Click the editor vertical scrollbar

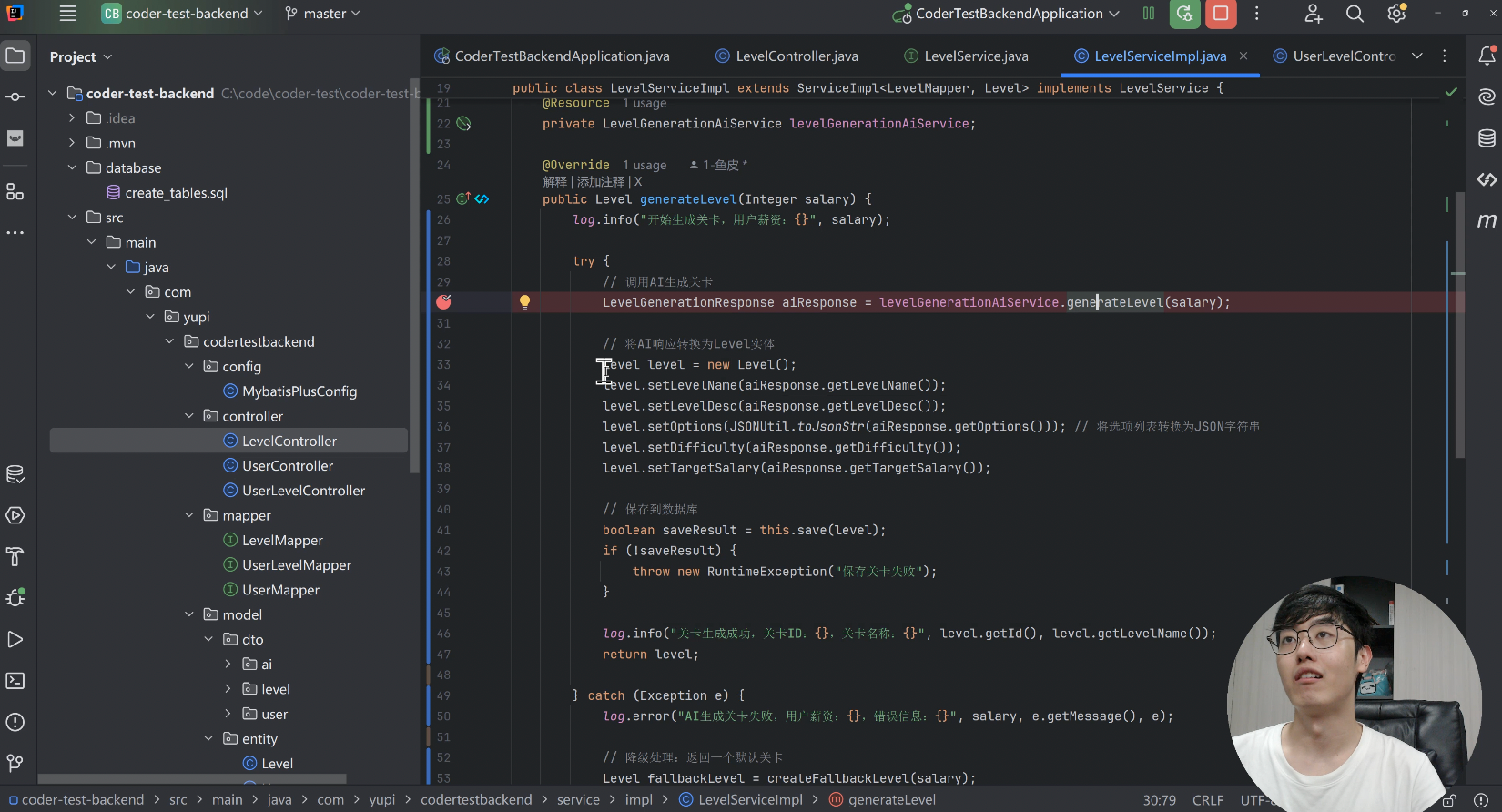(1459, 319)
